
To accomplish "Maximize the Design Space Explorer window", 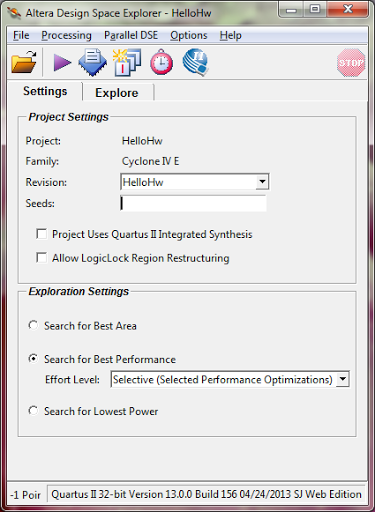I will [315, 10].
